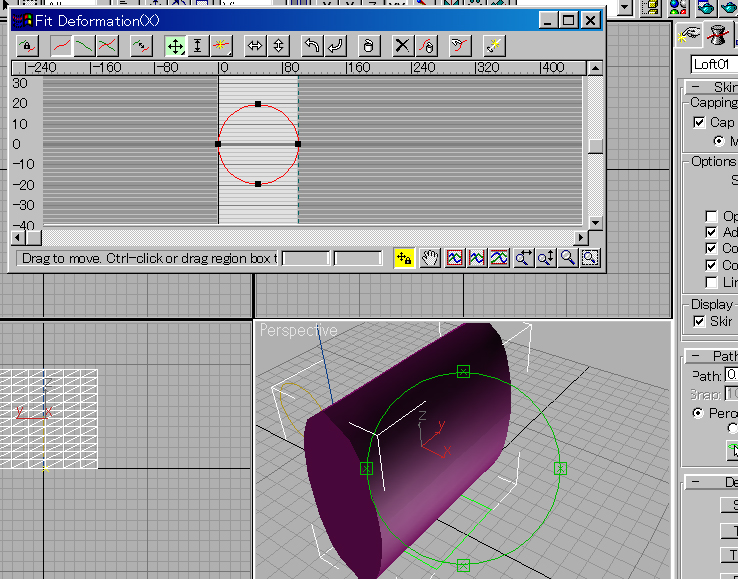The width and height of the screenshot is (738, 579).
Task: Open dropdown arrow in top main toolbar
Action: click(625, 7)
